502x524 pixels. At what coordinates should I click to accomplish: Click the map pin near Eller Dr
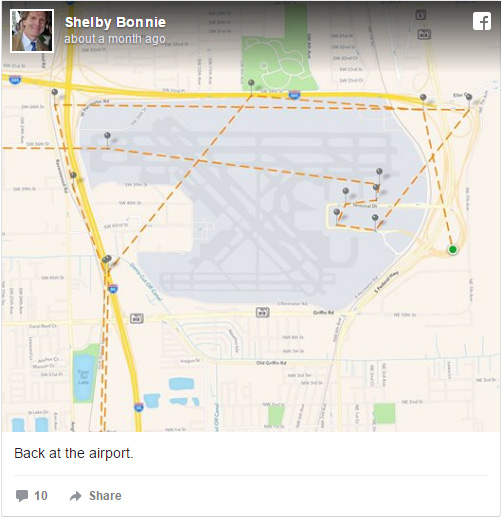click(x=469, y=97)
